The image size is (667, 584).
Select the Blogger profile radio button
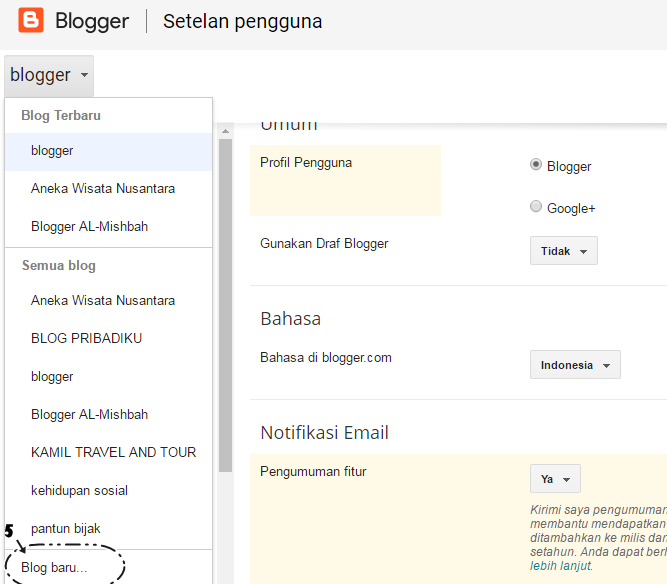536,165
